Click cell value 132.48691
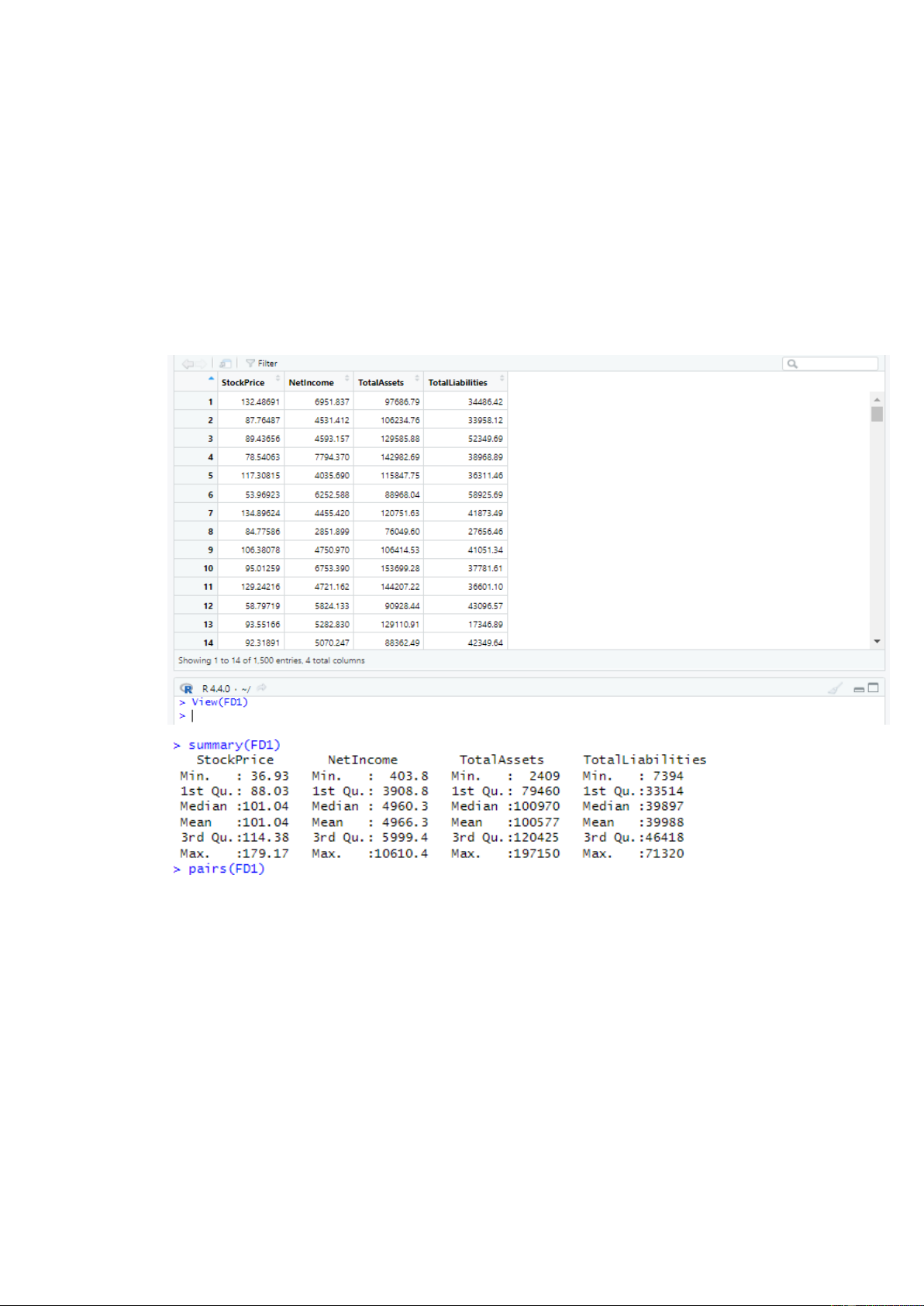 pyautogui.click(x=260, y=402)
